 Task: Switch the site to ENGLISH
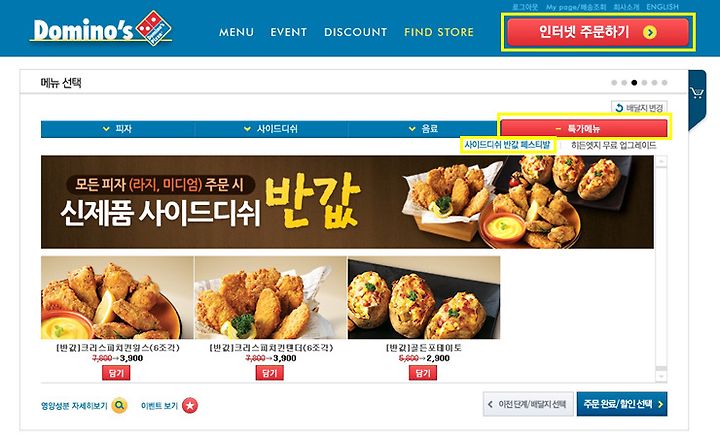tap(662, 7)
